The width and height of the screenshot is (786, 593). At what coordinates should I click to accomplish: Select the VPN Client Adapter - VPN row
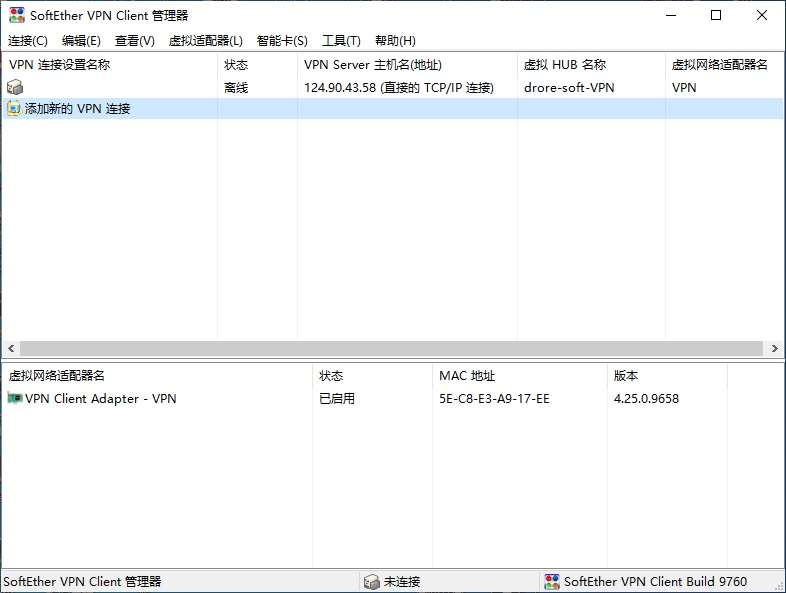pyautogui.click(x=364, y=399)
